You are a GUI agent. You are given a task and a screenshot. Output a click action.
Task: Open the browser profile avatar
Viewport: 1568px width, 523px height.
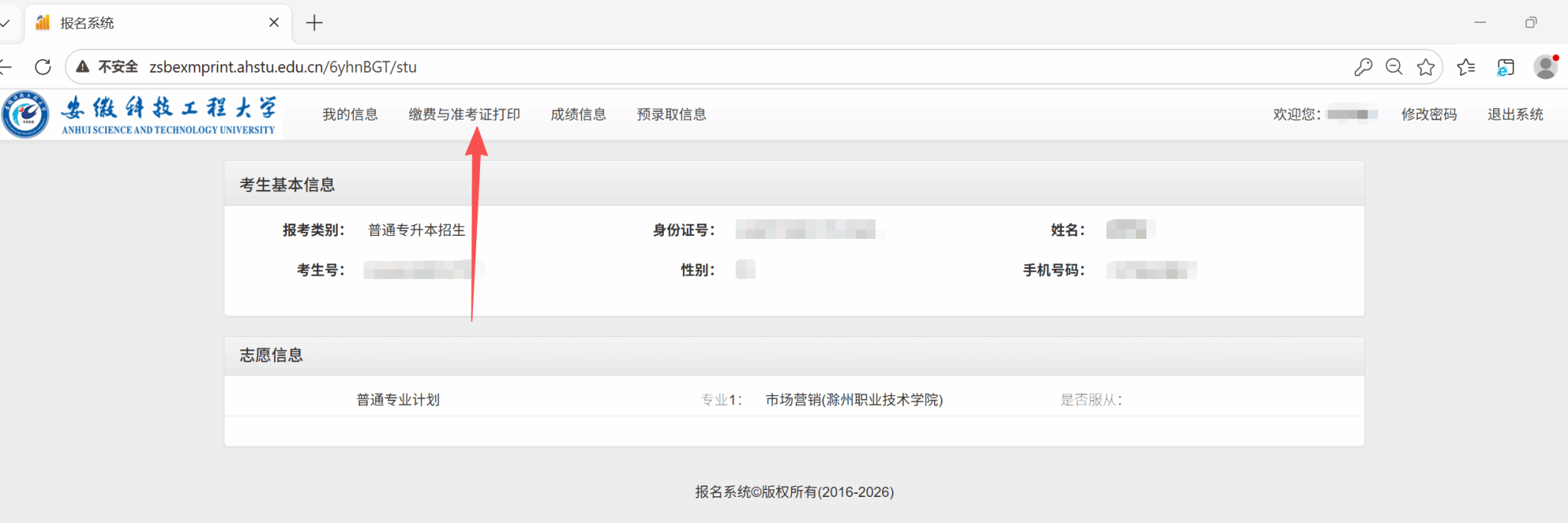tap(1546, 67)
